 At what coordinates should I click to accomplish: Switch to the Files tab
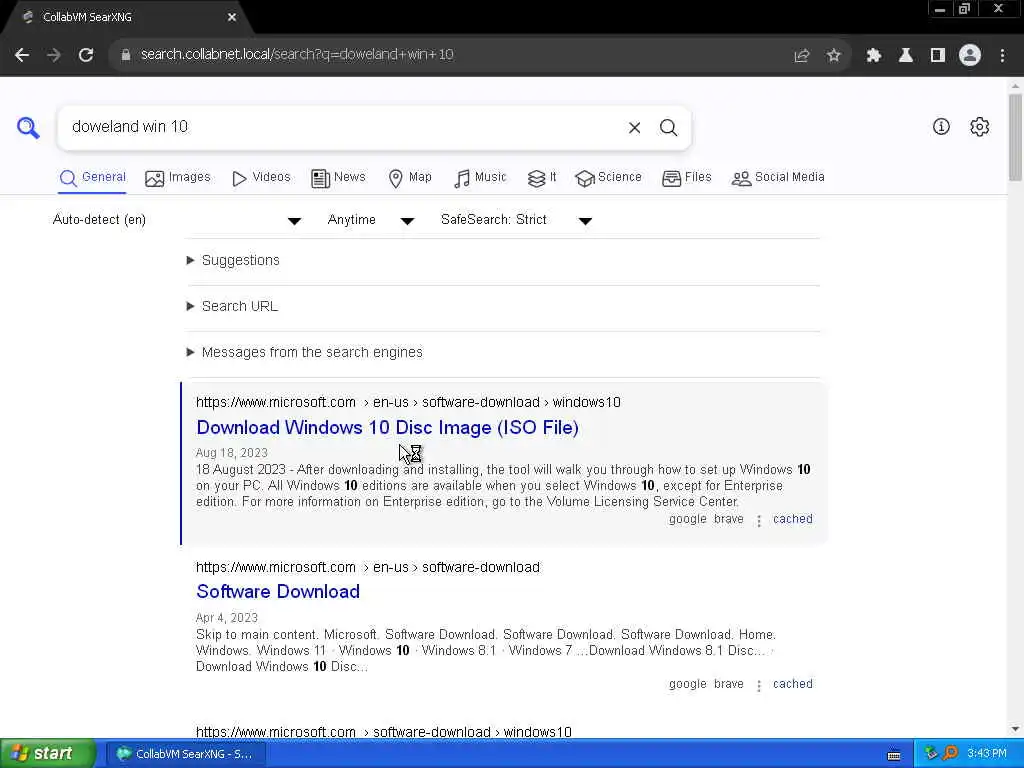(686, 178)
